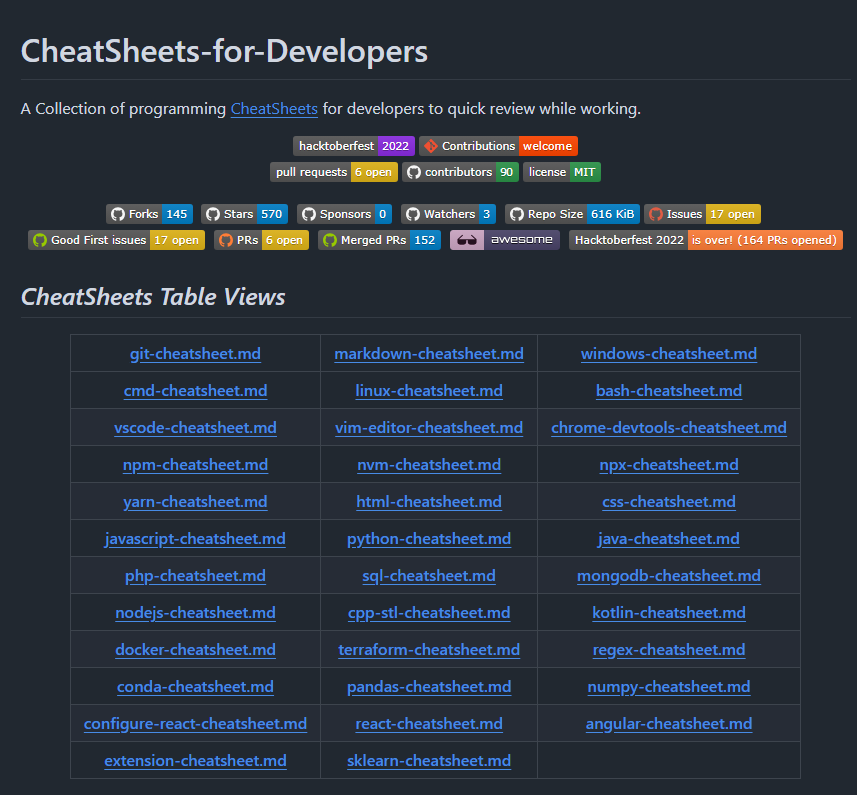Open conda-cheatsheet.md
Screen dimensions: 857x795
click(195, 687)
